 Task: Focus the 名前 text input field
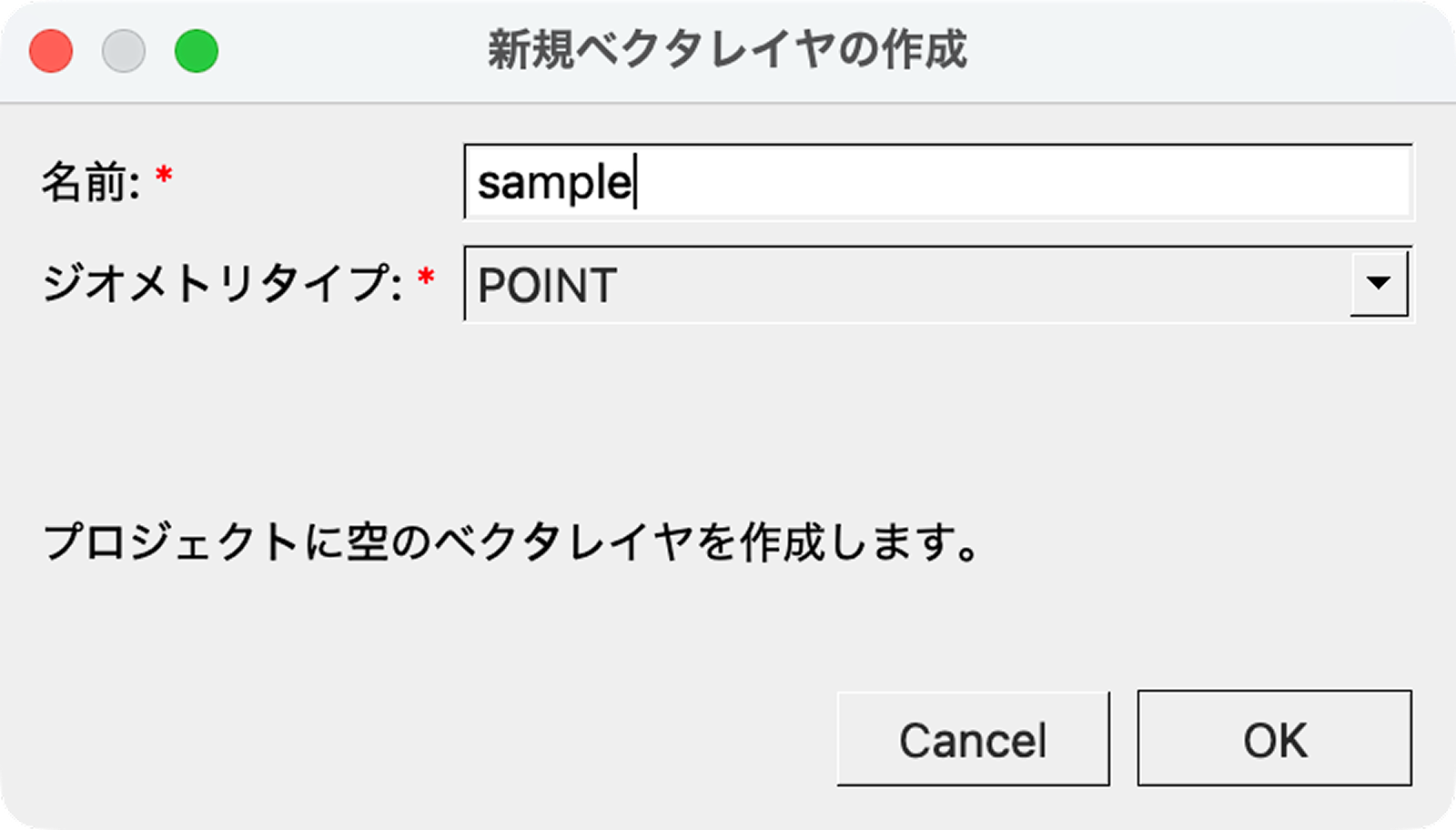937,182
